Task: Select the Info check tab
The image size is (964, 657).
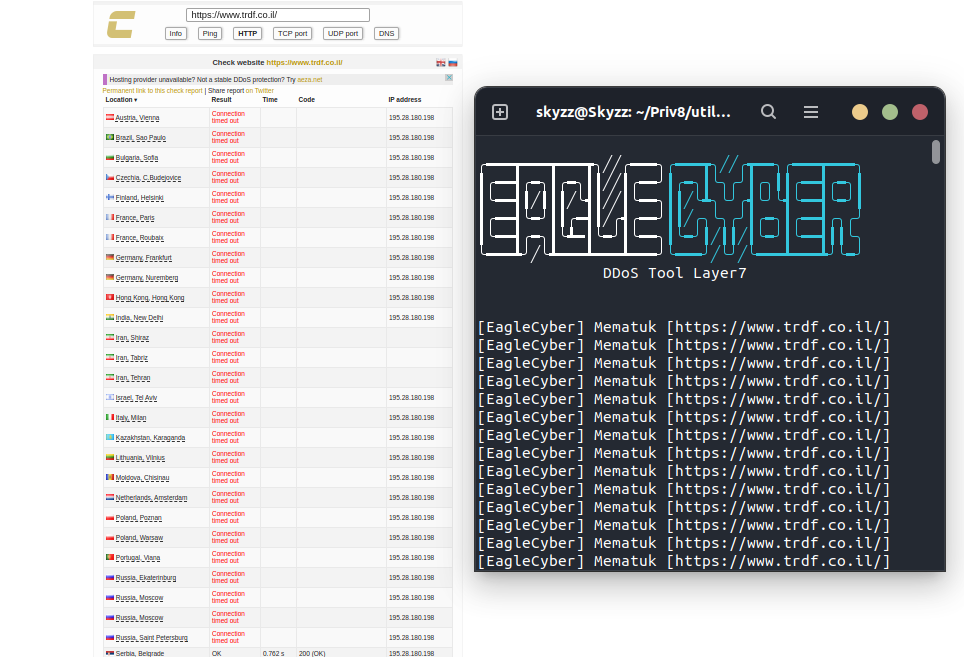Action: point(176,34)
